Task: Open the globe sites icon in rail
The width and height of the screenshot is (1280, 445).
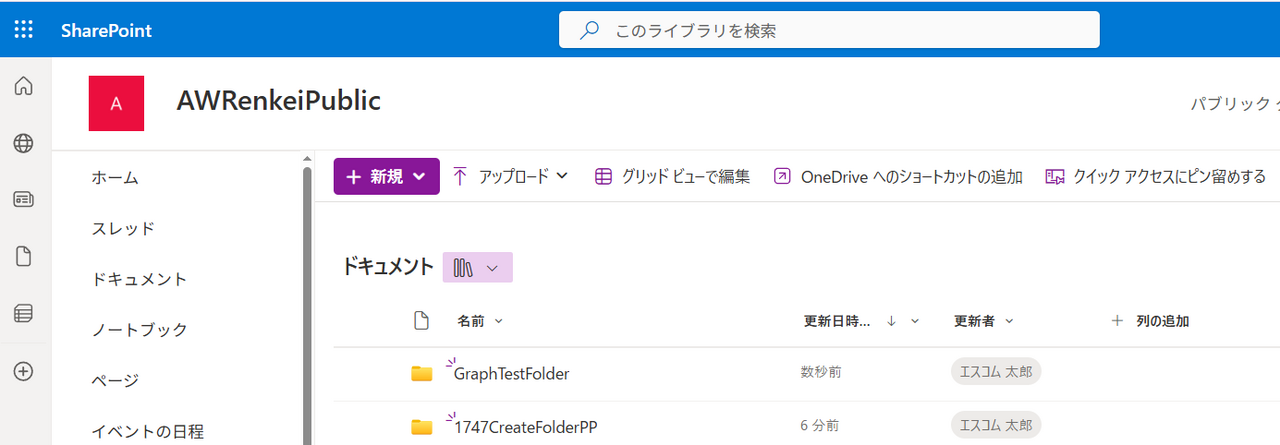Action: point(23,144)
